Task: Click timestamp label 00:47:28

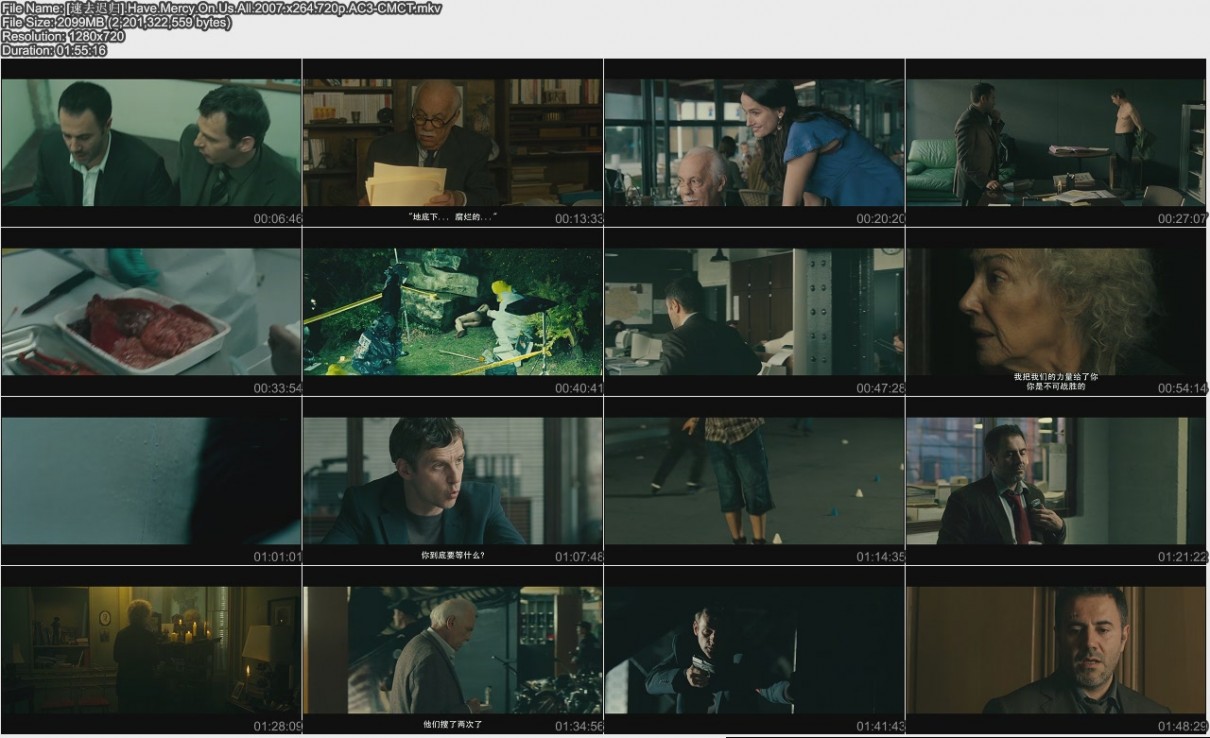Action: click(x=880, y=388)
